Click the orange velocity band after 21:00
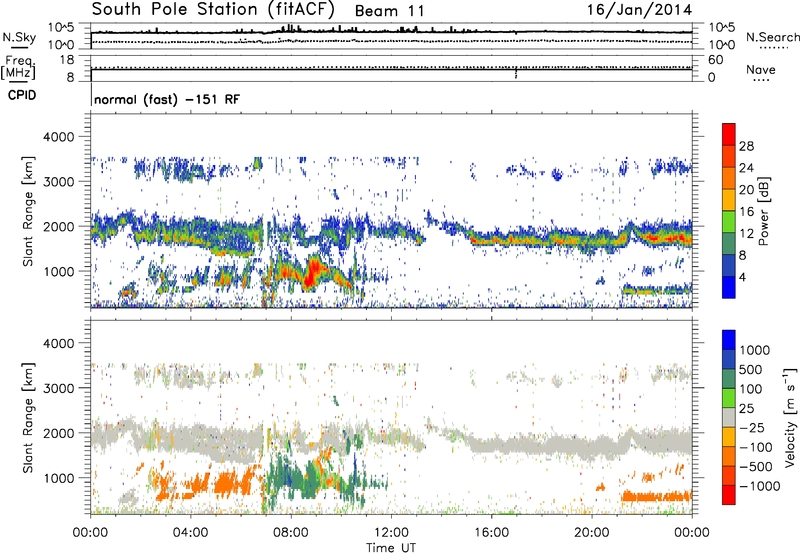The image size is (800, 554). (x=657, y=496)
